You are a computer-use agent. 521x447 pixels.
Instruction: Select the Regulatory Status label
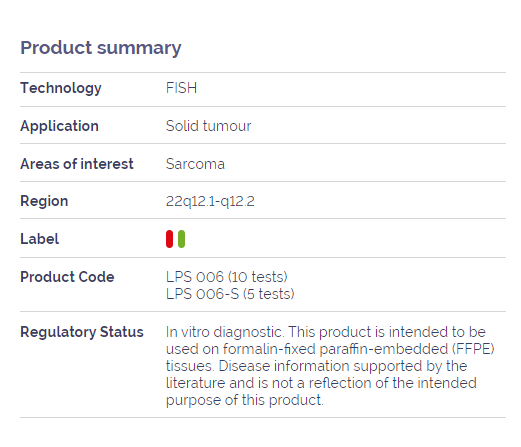click(82, 332)
